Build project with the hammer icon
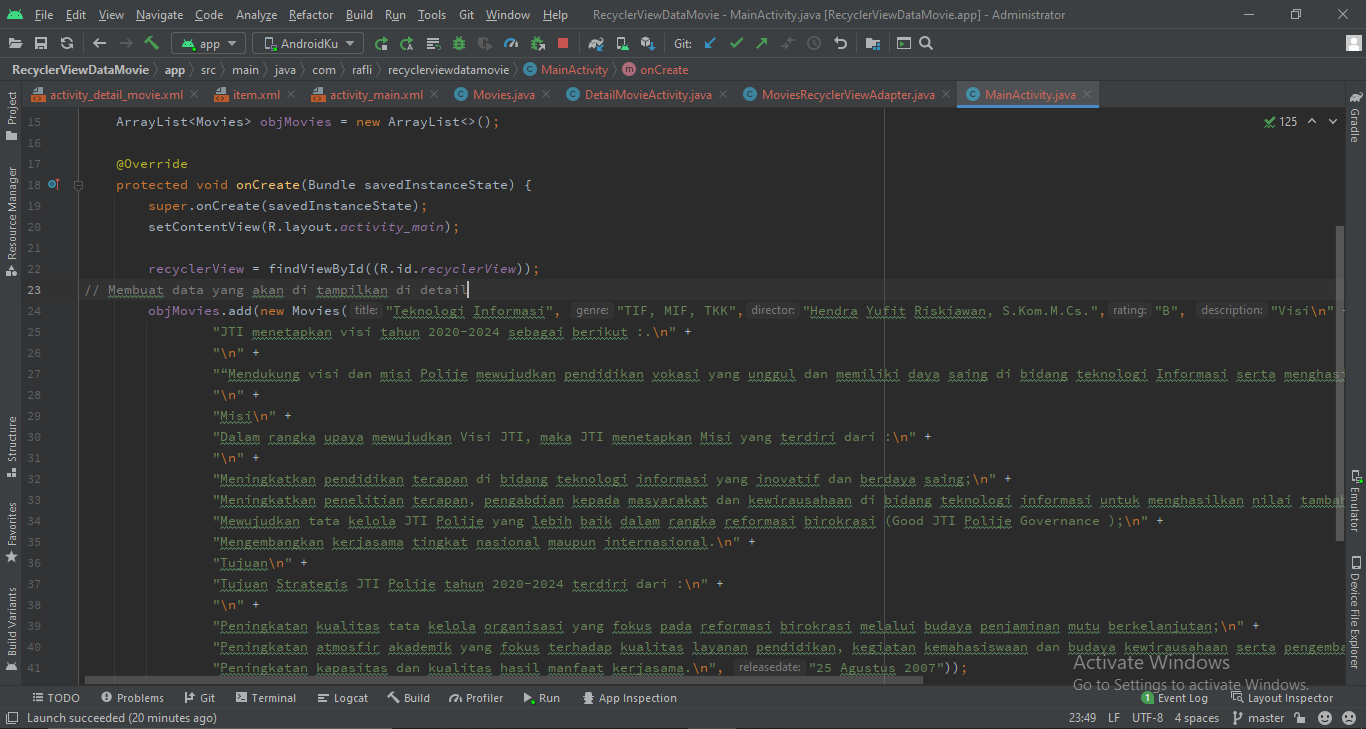This screenshot has height=729, width=1366. tap(152, 43)
